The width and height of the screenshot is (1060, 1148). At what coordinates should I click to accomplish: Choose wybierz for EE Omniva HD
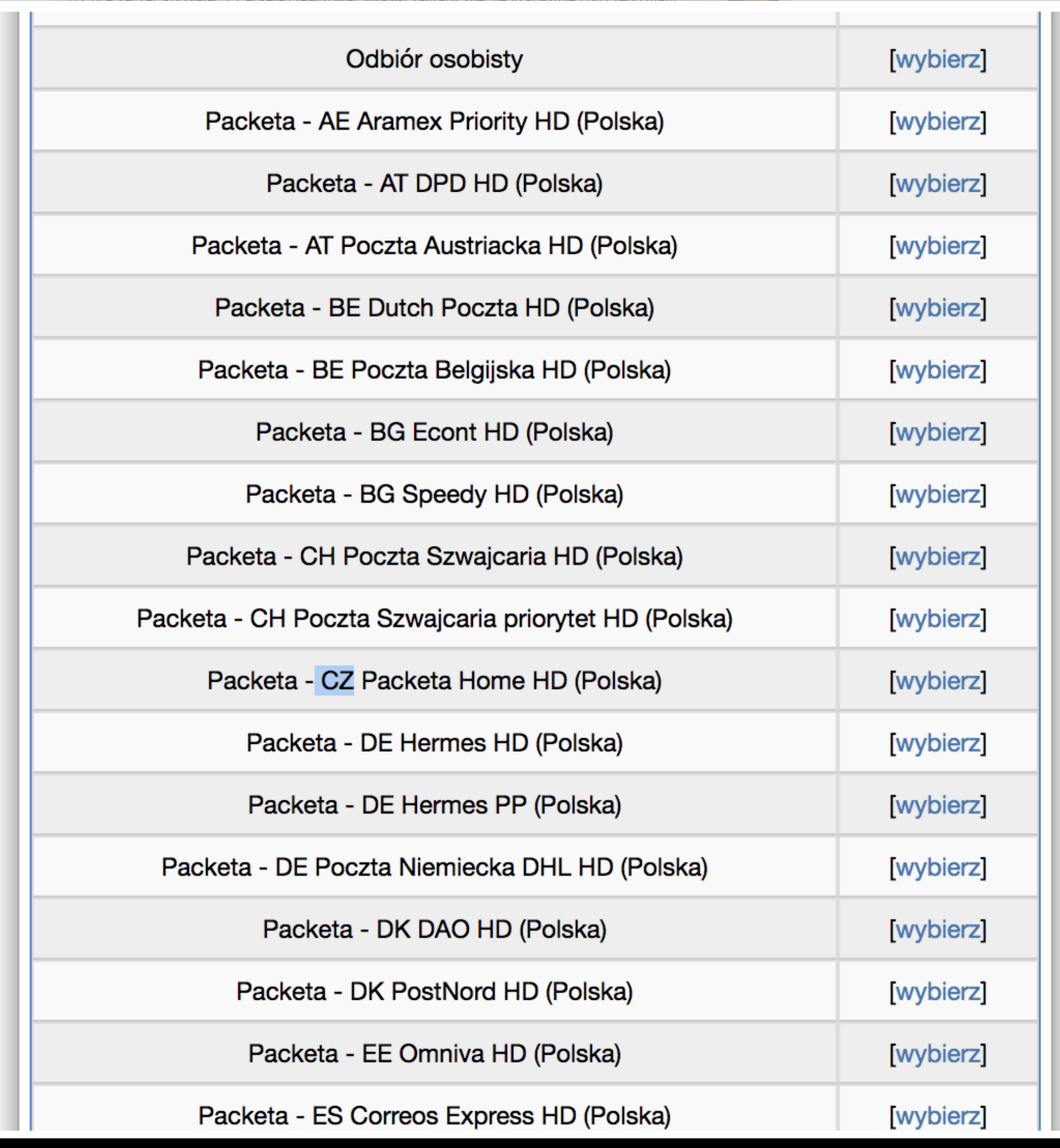938,1054
